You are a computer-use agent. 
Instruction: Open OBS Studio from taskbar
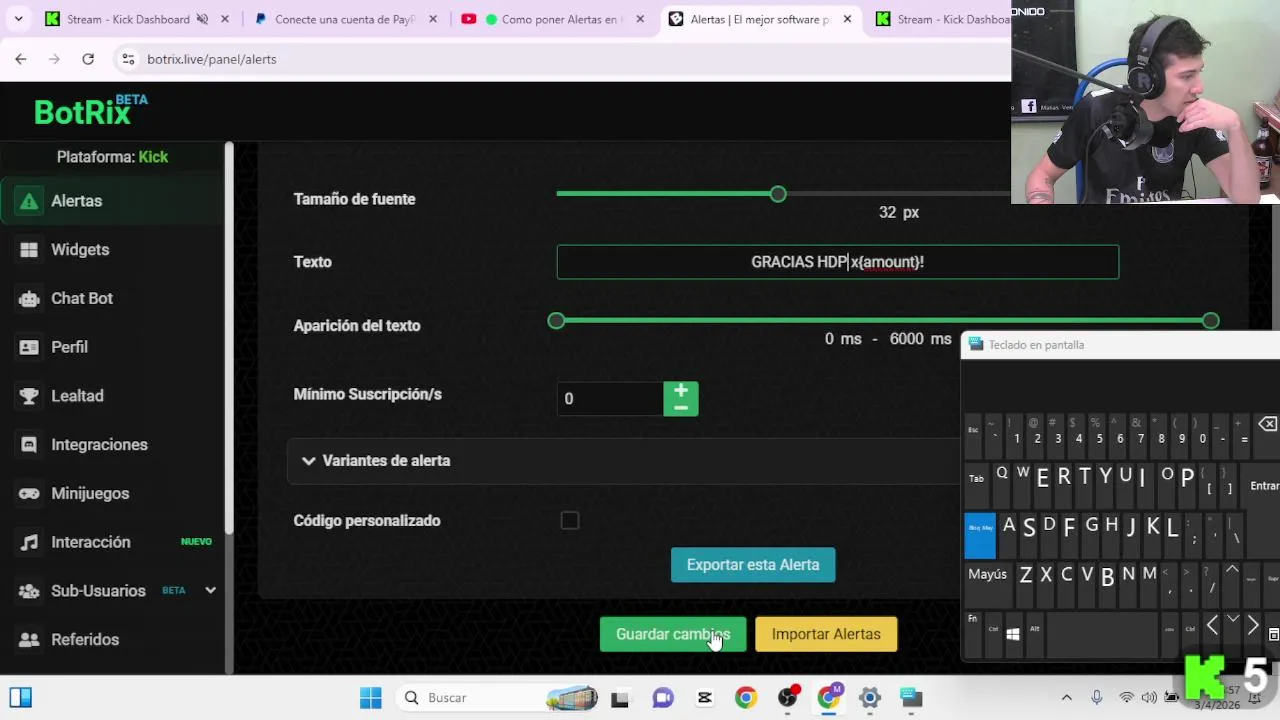tap(788, 698)
